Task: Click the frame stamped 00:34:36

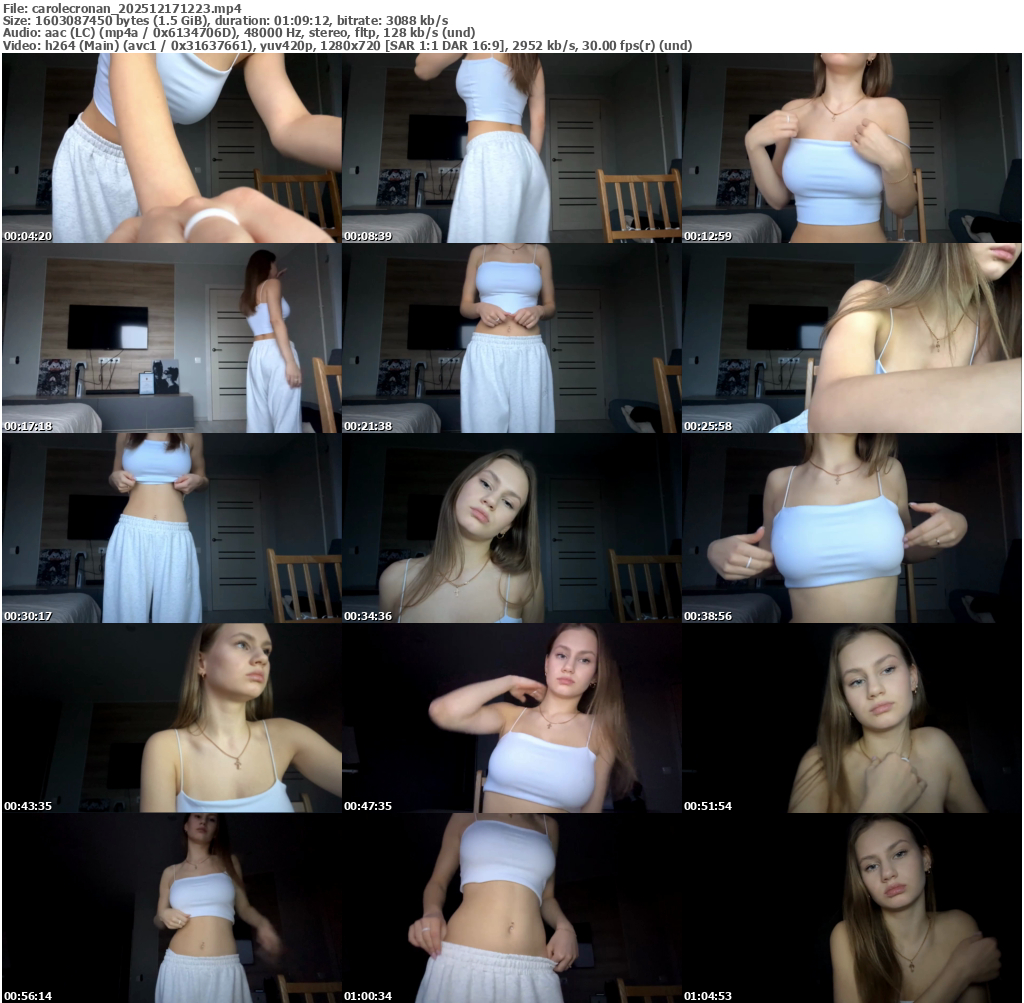Action: pyautogui.click(x=512, y=528)
